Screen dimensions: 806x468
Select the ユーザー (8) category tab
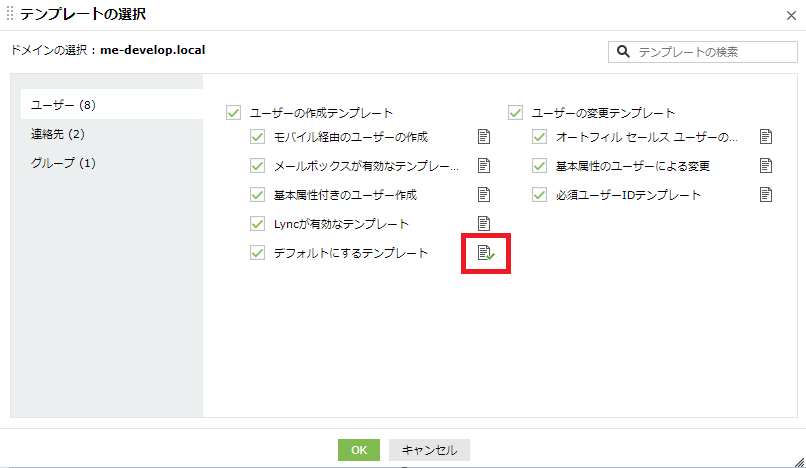pos(112,105)
